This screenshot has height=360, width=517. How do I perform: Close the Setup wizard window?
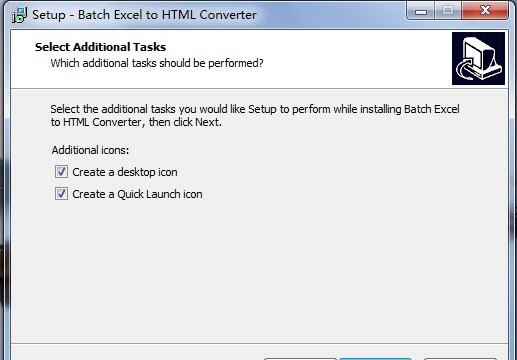click(x=485, y=11)
